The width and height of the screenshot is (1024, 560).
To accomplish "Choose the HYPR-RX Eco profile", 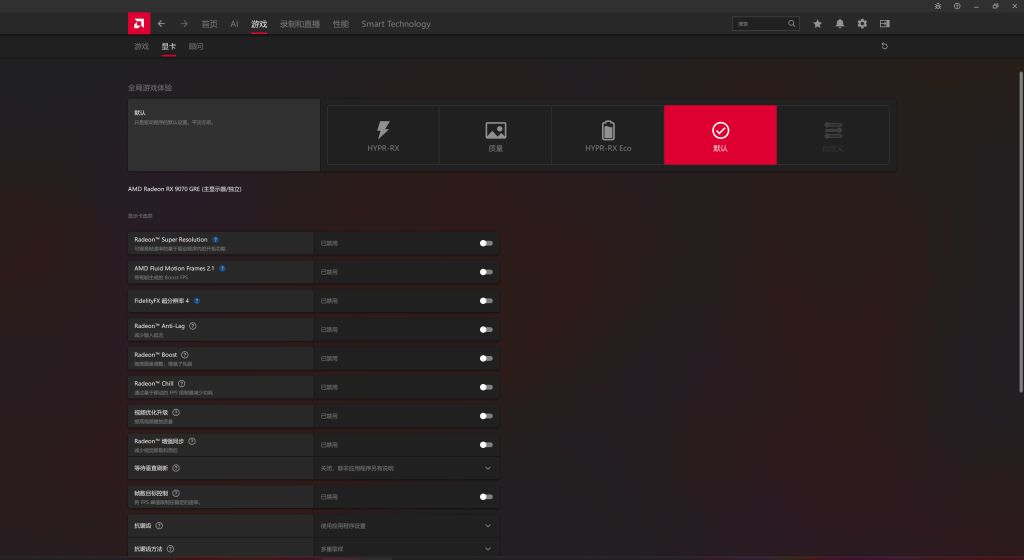I will click(608, 135).
